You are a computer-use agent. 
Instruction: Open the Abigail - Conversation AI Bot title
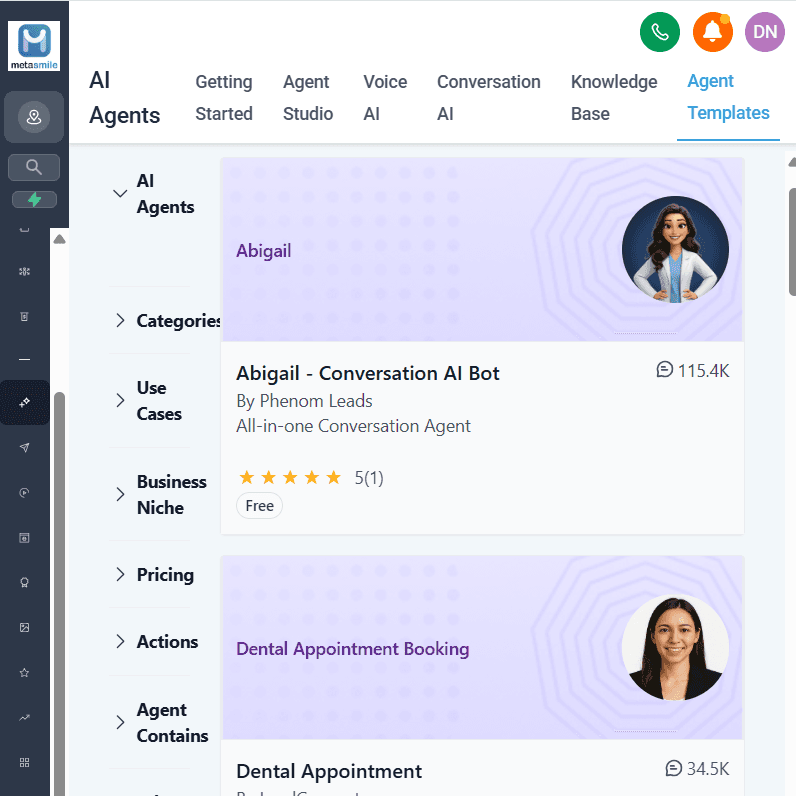pyautogui.click(x=368, y=373)
